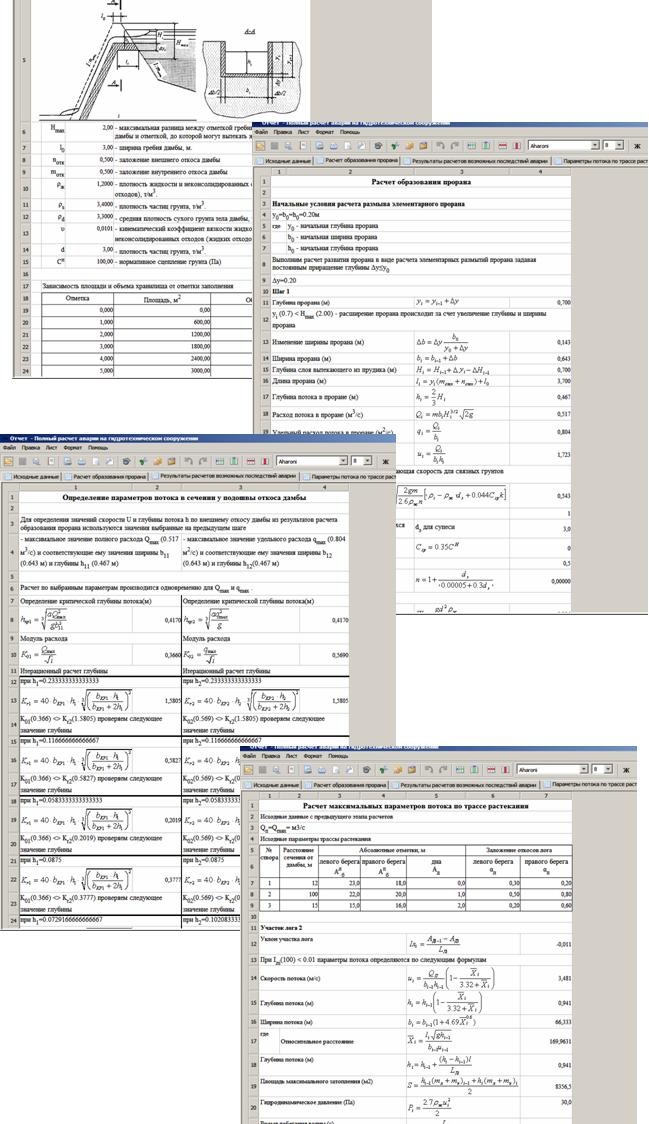The height and width of the screenshot is (1124, 649).
Task: Toggle bold (Ж) in the прорана report toolbar
Action: [636, 145]
